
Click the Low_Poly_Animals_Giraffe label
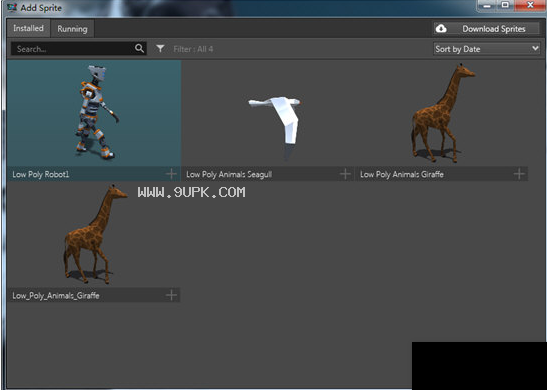[x=56, y=295]
